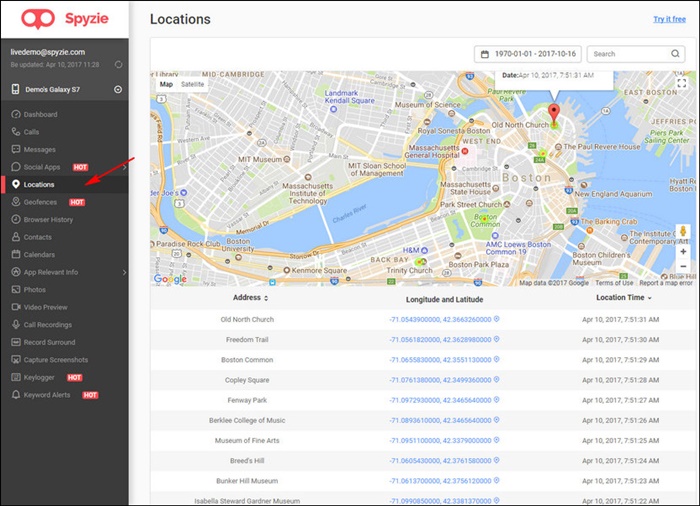Zoom in with the map plus button

pyautogui.click(x=683, y=251)
